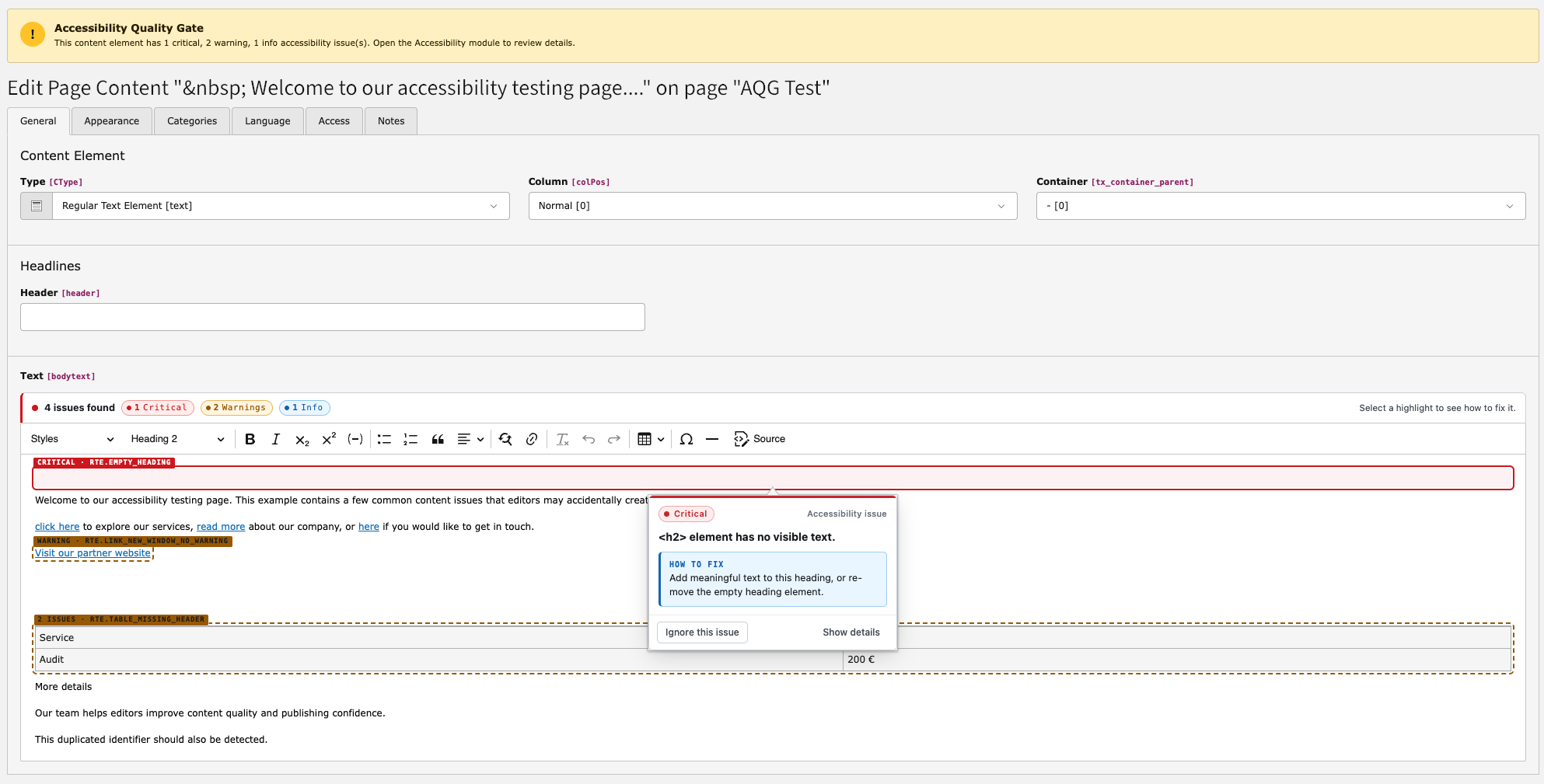
Task: Click Show details in the issue popup
Action: tap(851, 632)
